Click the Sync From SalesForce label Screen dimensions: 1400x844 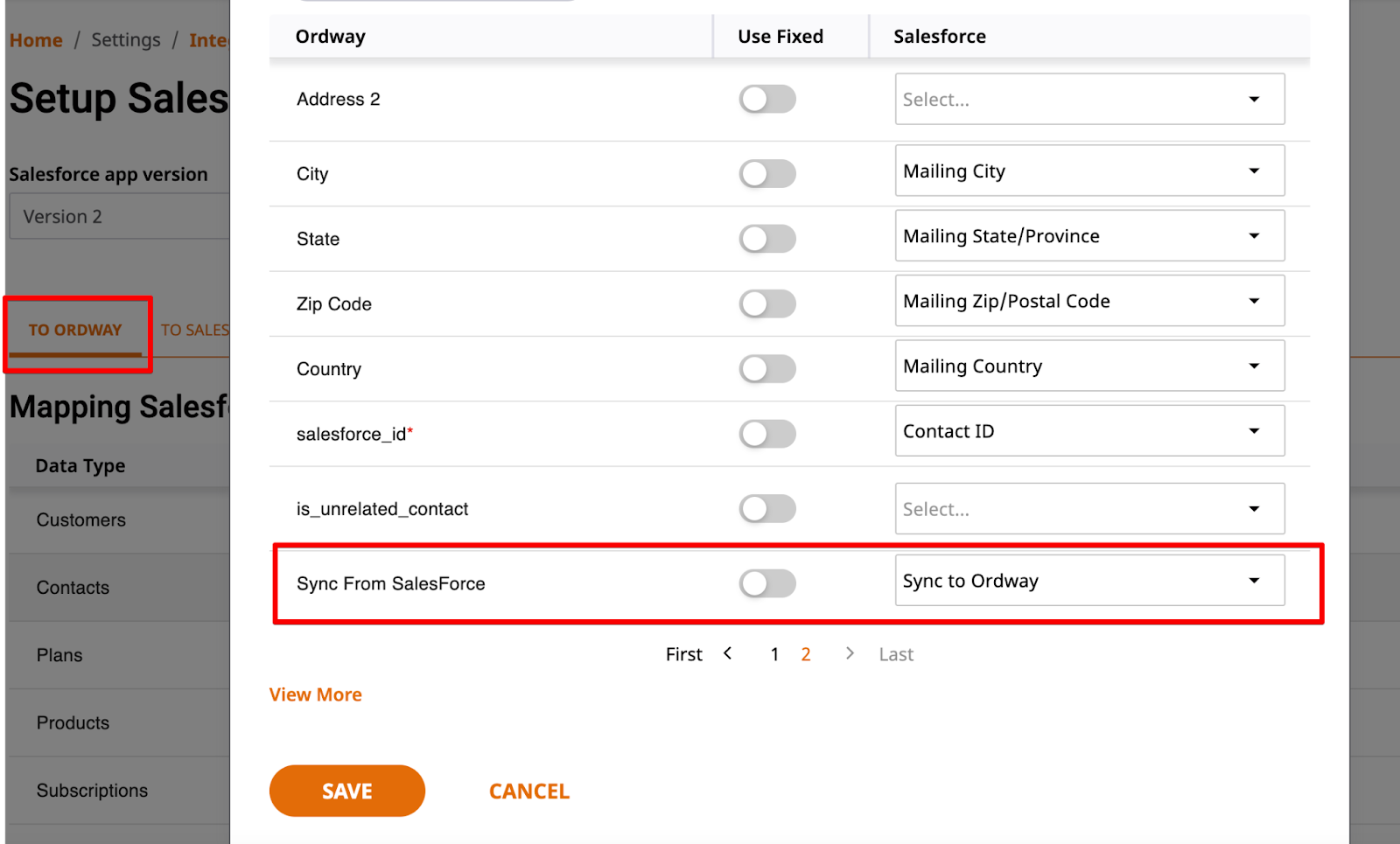tap(390, 583)
